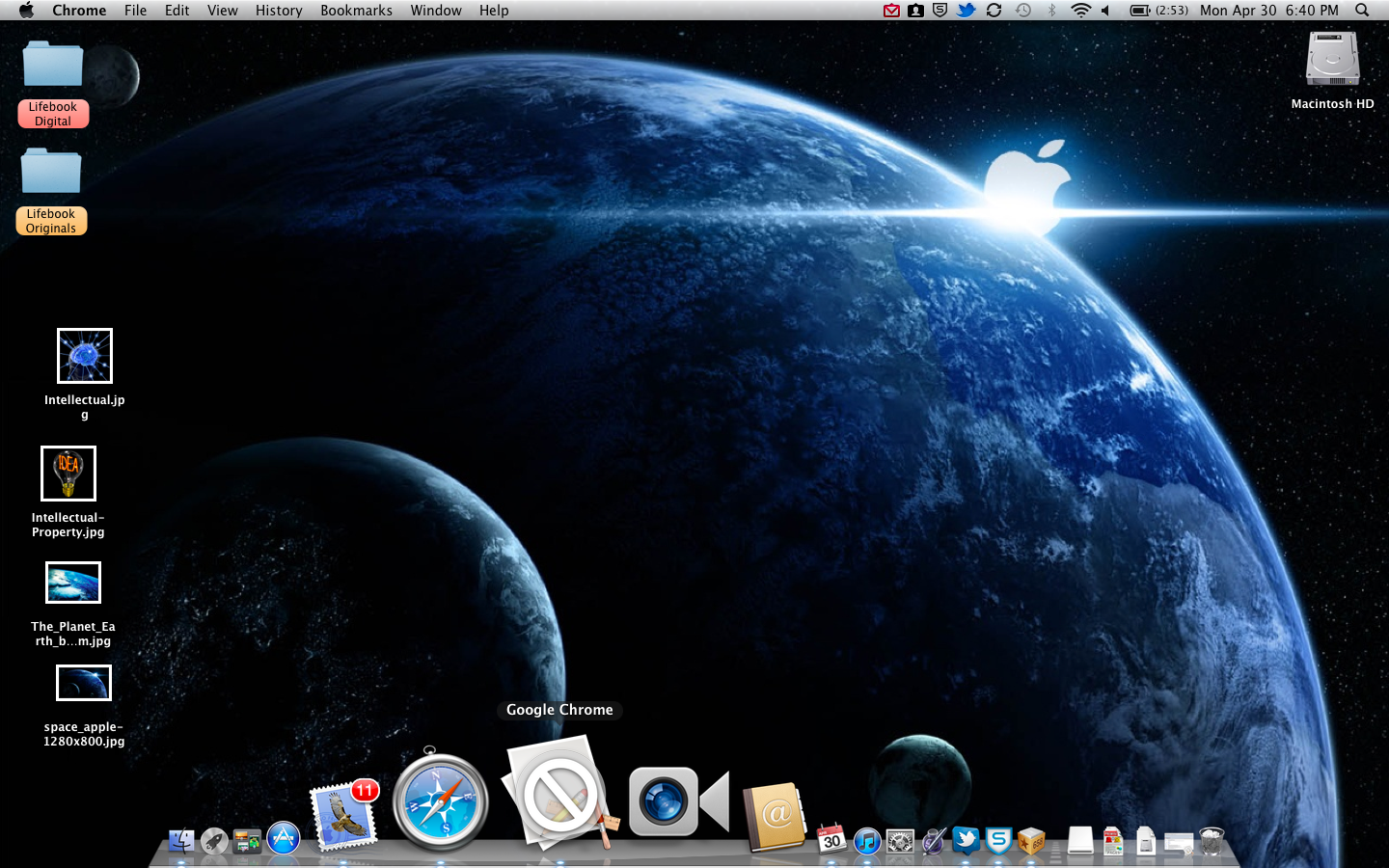1389x868 pixels.
Task: Select the Macintosh HD drive icon
Action: click(1332, 59)
